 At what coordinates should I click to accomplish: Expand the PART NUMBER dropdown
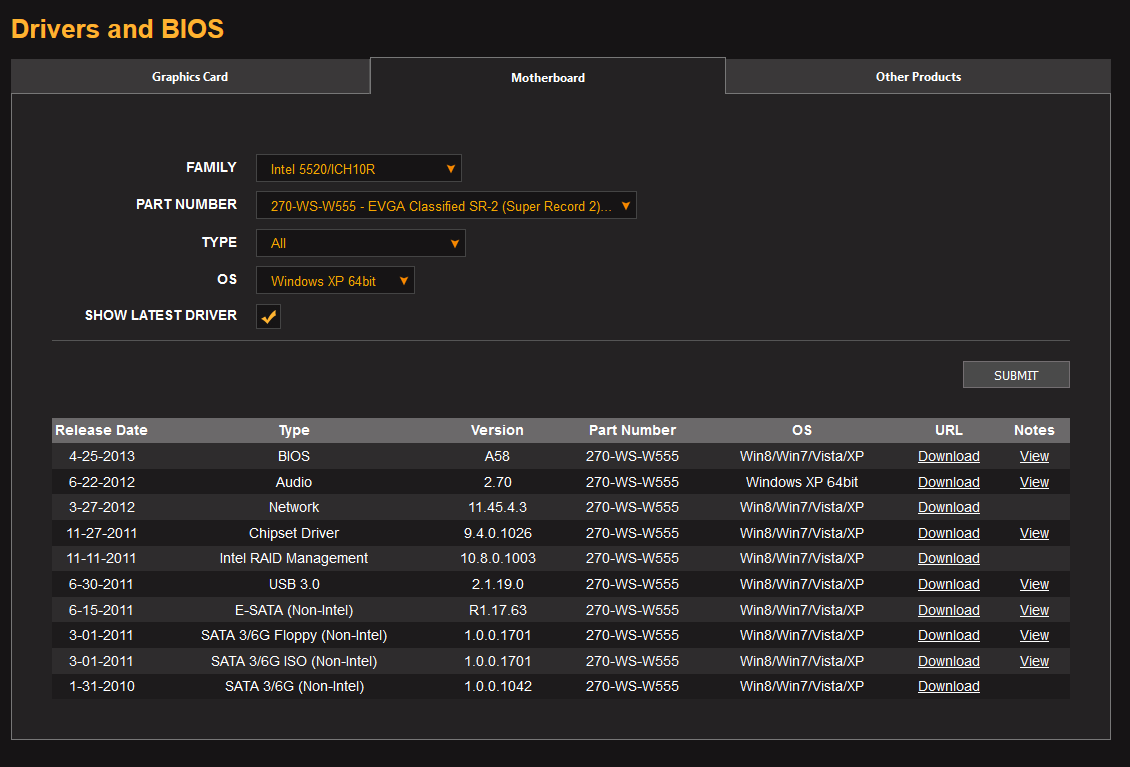point(446,205)
